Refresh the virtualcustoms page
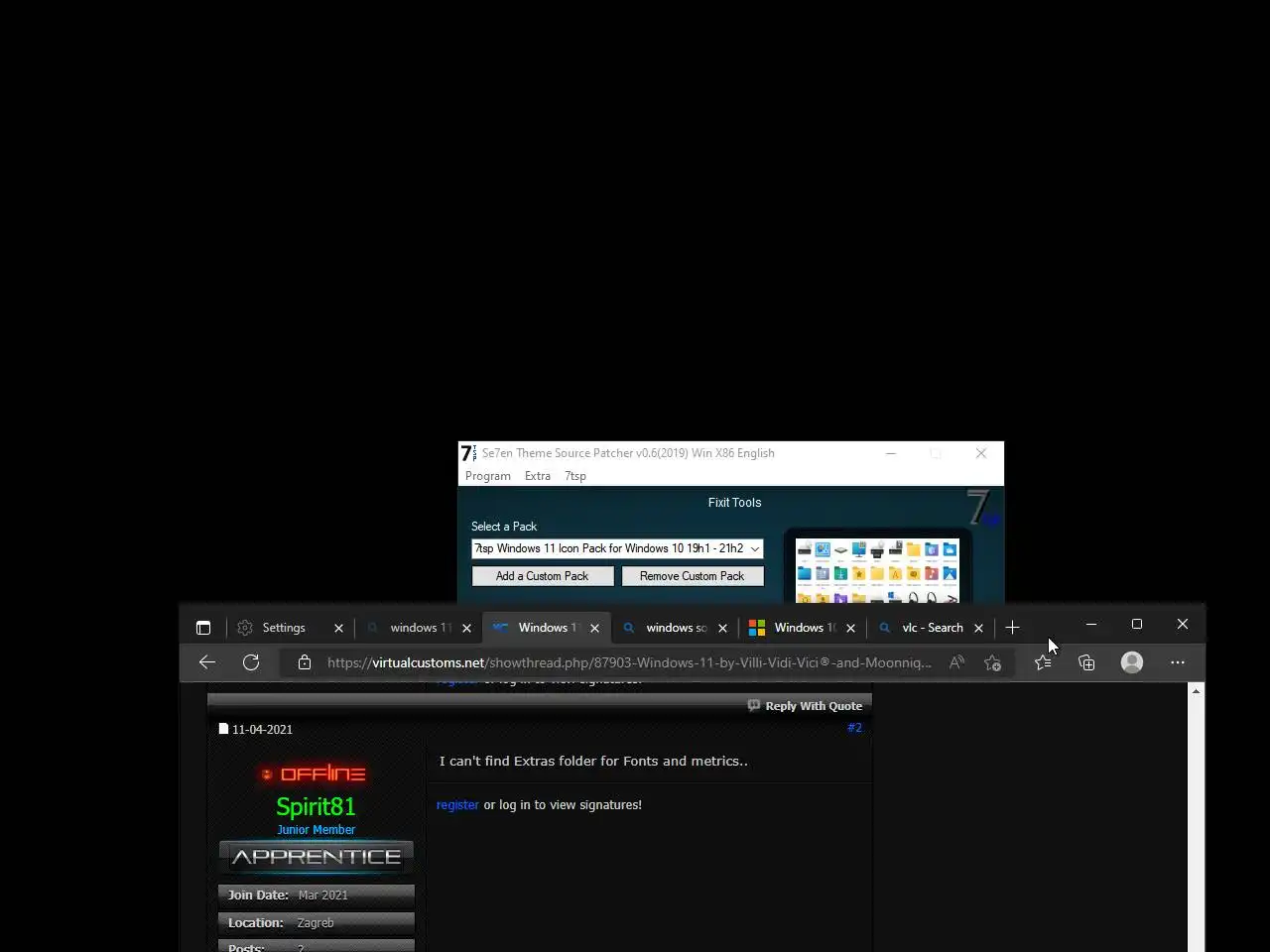The height and width of the screenshot is (952, 1270). coord(251,662)
